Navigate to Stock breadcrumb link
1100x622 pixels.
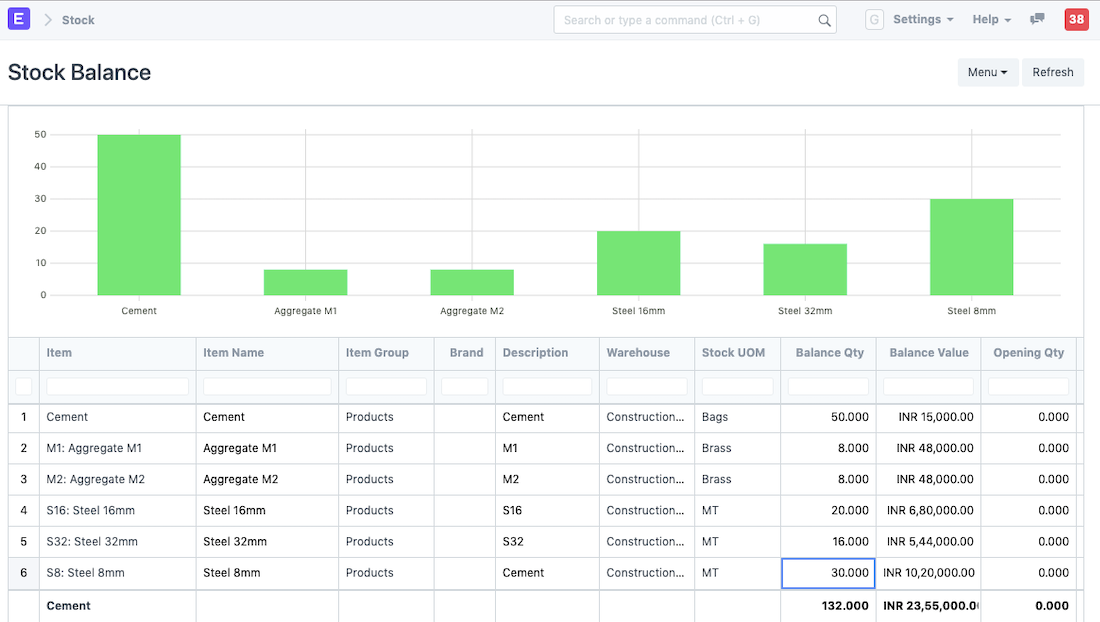point(78,20)
